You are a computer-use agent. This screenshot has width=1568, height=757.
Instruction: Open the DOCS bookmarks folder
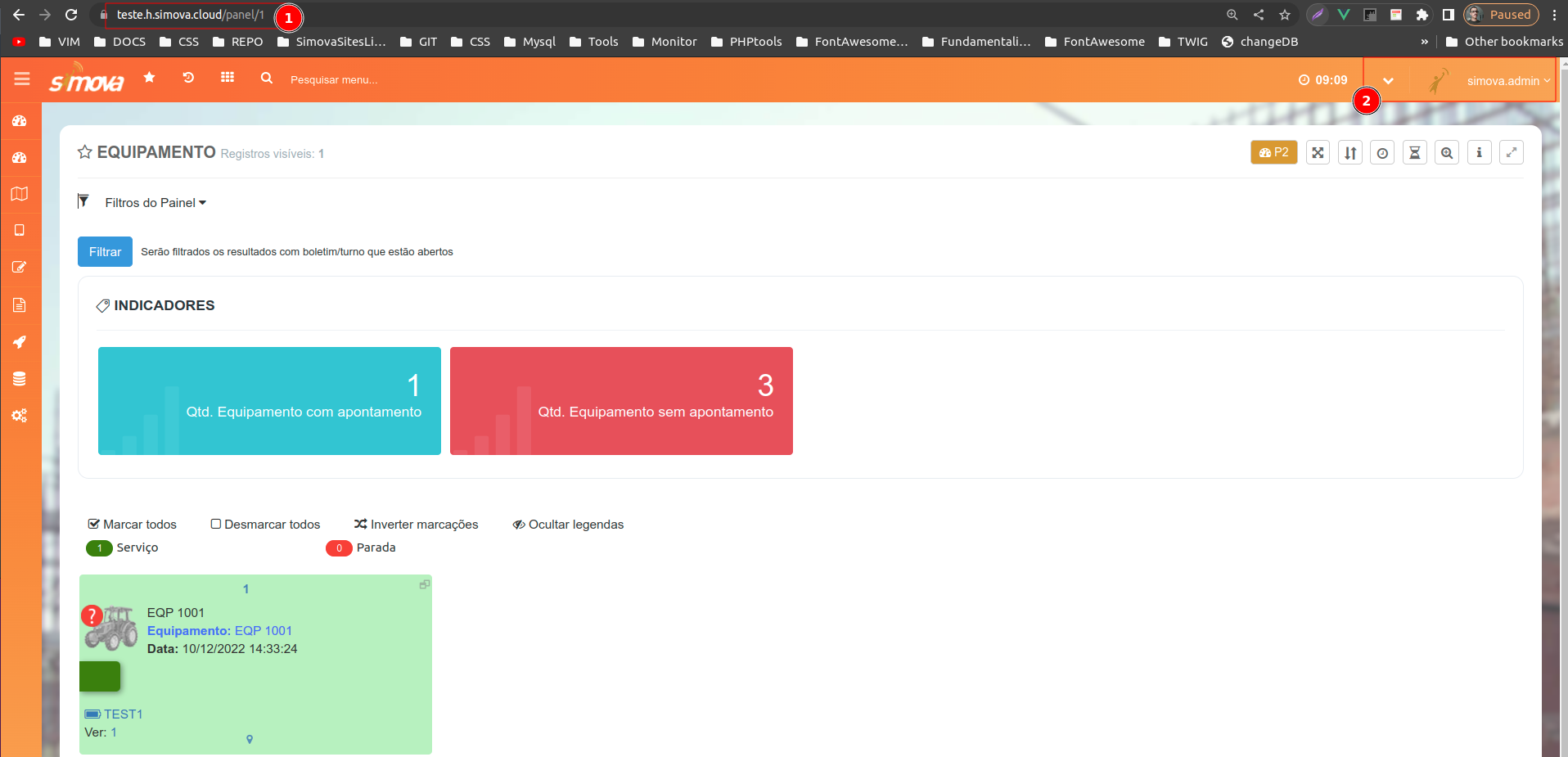click(x=120, y=42)
